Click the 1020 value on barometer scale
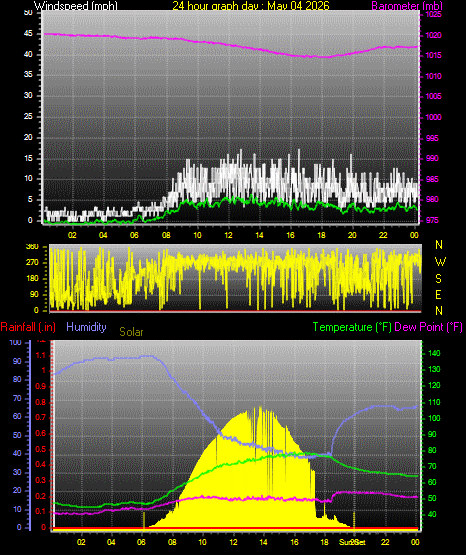This screenshot has height=555, width=466. tap(433, 35)
